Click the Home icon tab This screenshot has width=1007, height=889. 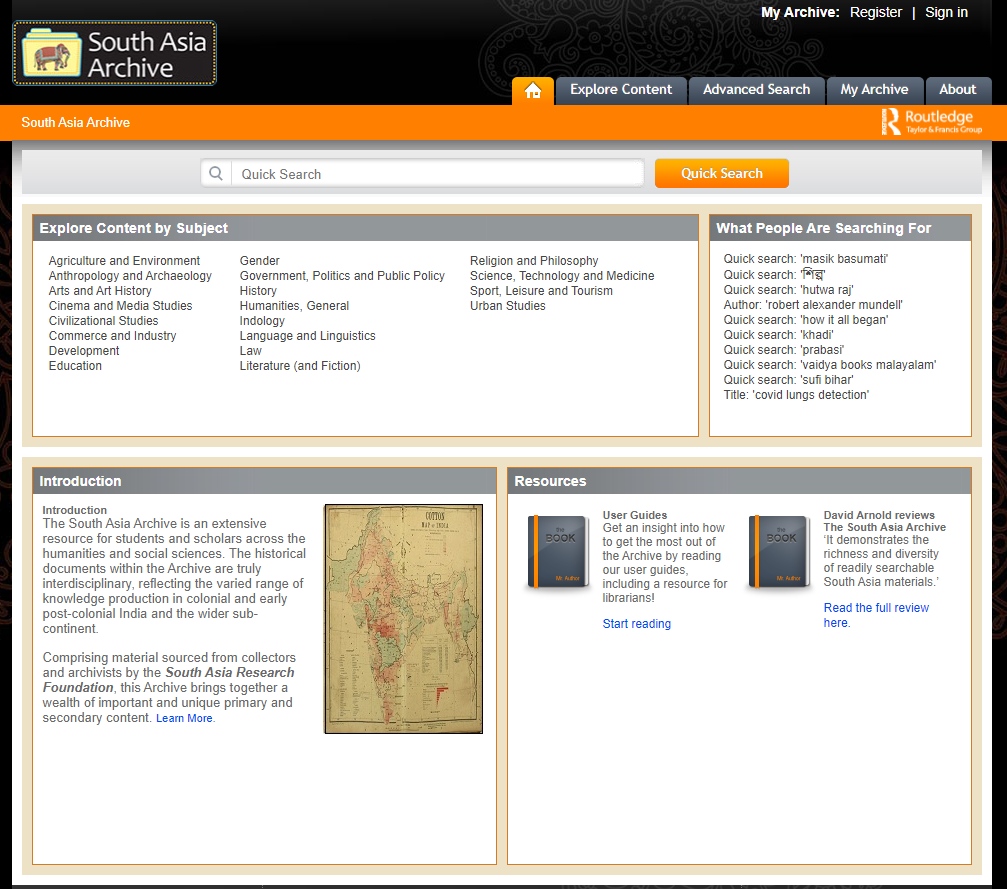click(x=532, y=91)
